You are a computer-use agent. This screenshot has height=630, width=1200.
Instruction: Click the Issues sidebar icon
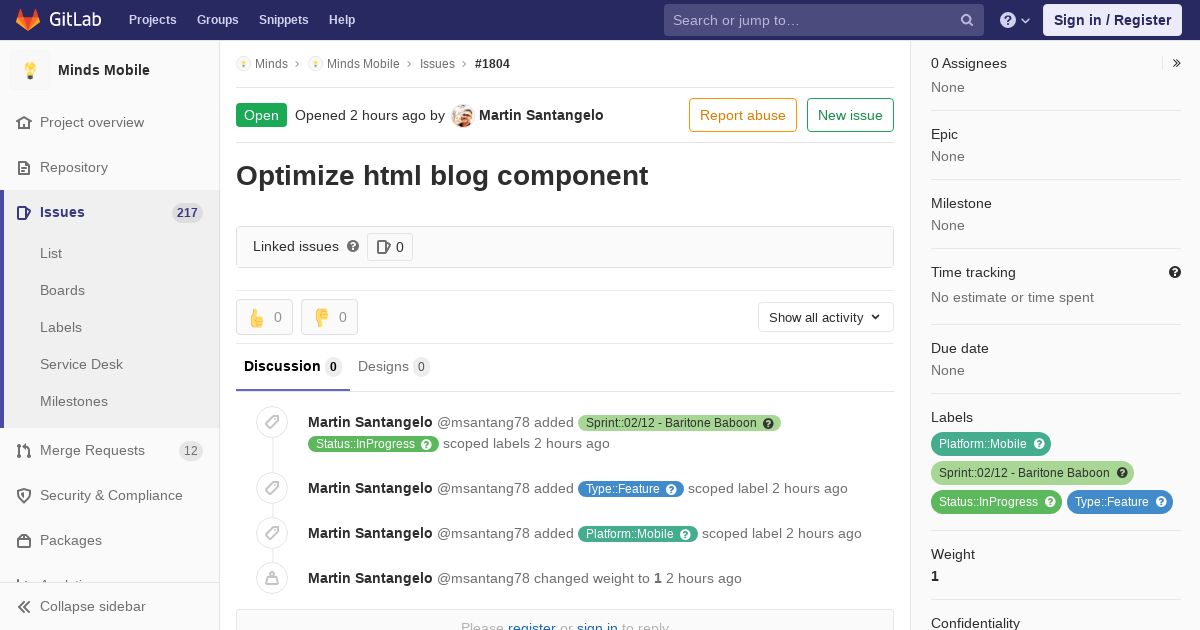24,212
